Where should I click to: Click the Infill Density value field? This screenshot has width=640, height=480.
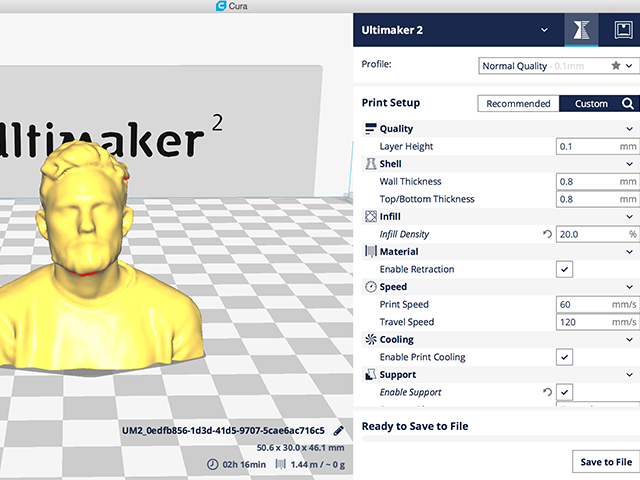coord(598,234)
